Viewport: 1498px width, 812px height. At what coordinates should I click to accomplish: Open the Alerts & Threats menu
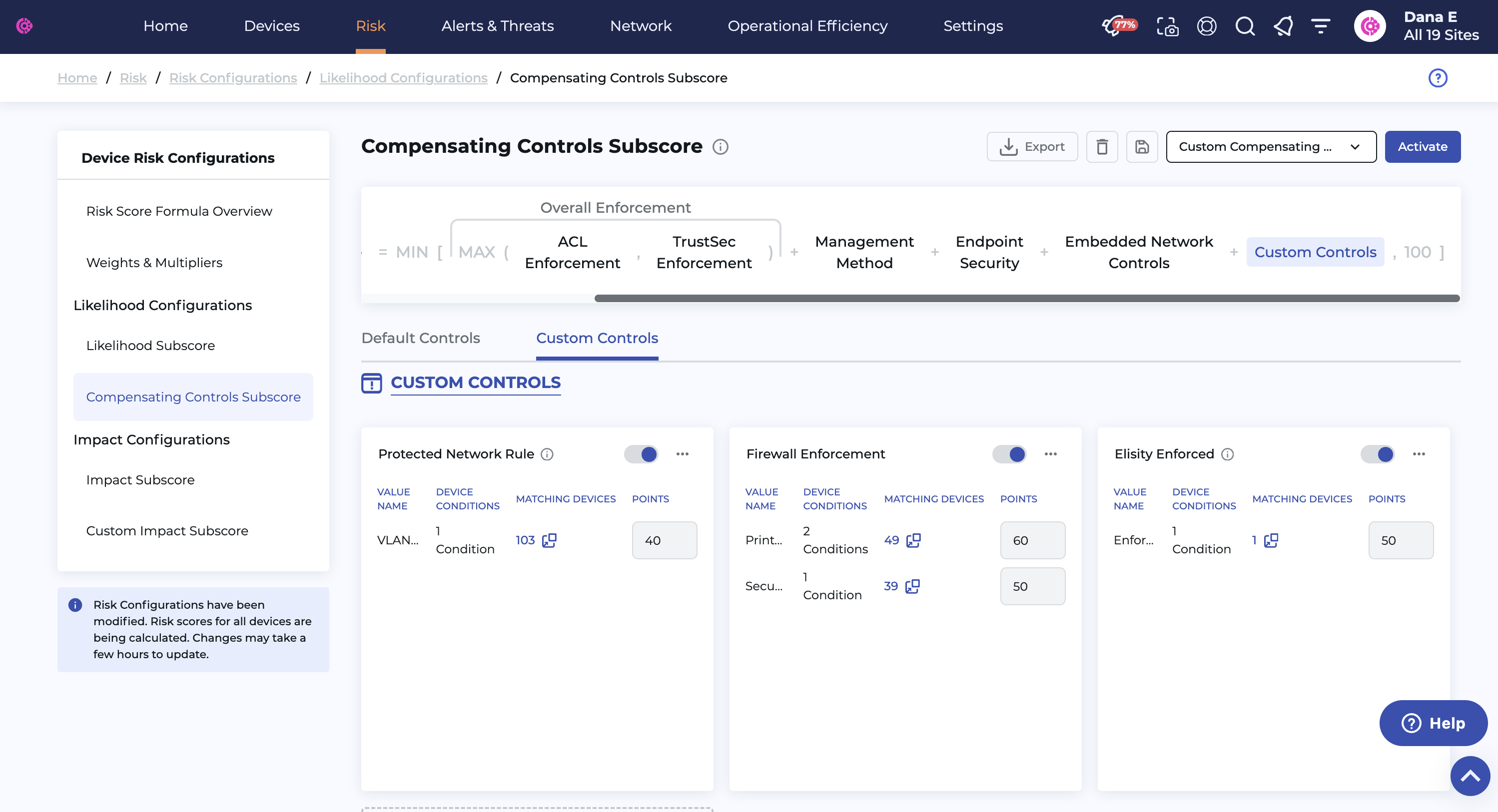coord(497,26)
